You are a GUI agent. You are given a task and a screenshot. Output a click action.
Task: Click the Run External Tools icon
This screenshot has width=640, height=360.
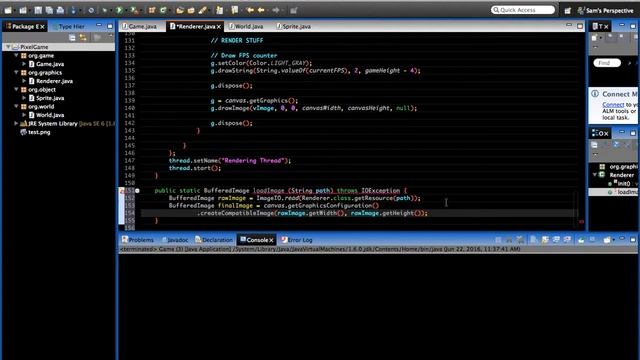coord(134,10)
